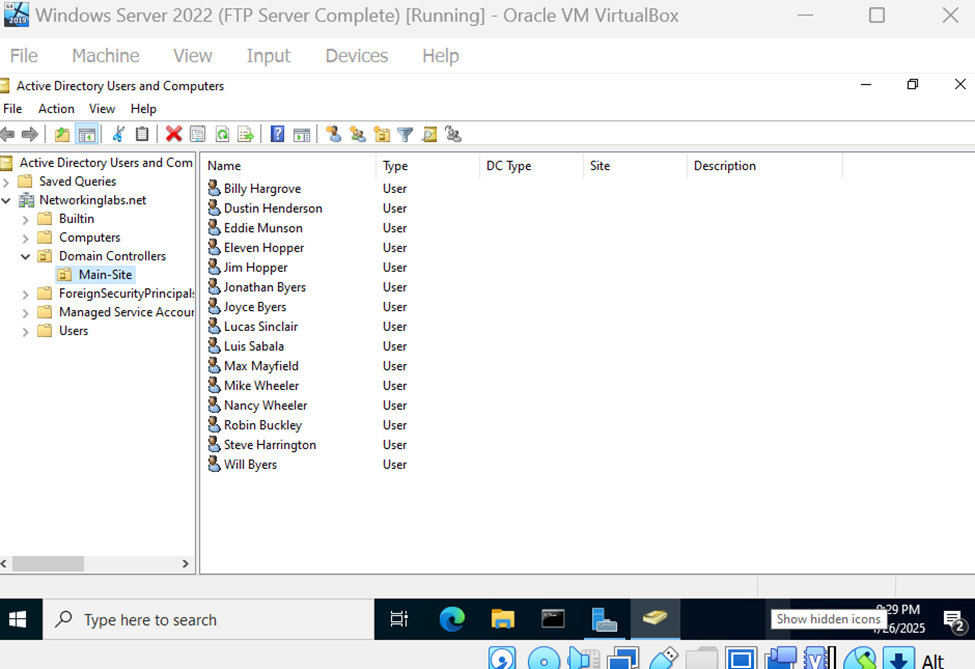Image resolution: width=975 pixels, height=669 pixels.
Task: Click the Cut scissors icon
Action: [x=118, y=134]
